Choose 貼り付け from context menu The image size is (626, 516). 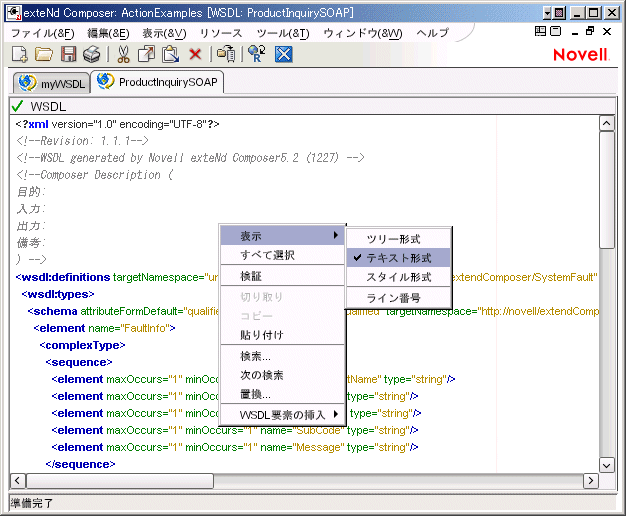coord(282,335)
